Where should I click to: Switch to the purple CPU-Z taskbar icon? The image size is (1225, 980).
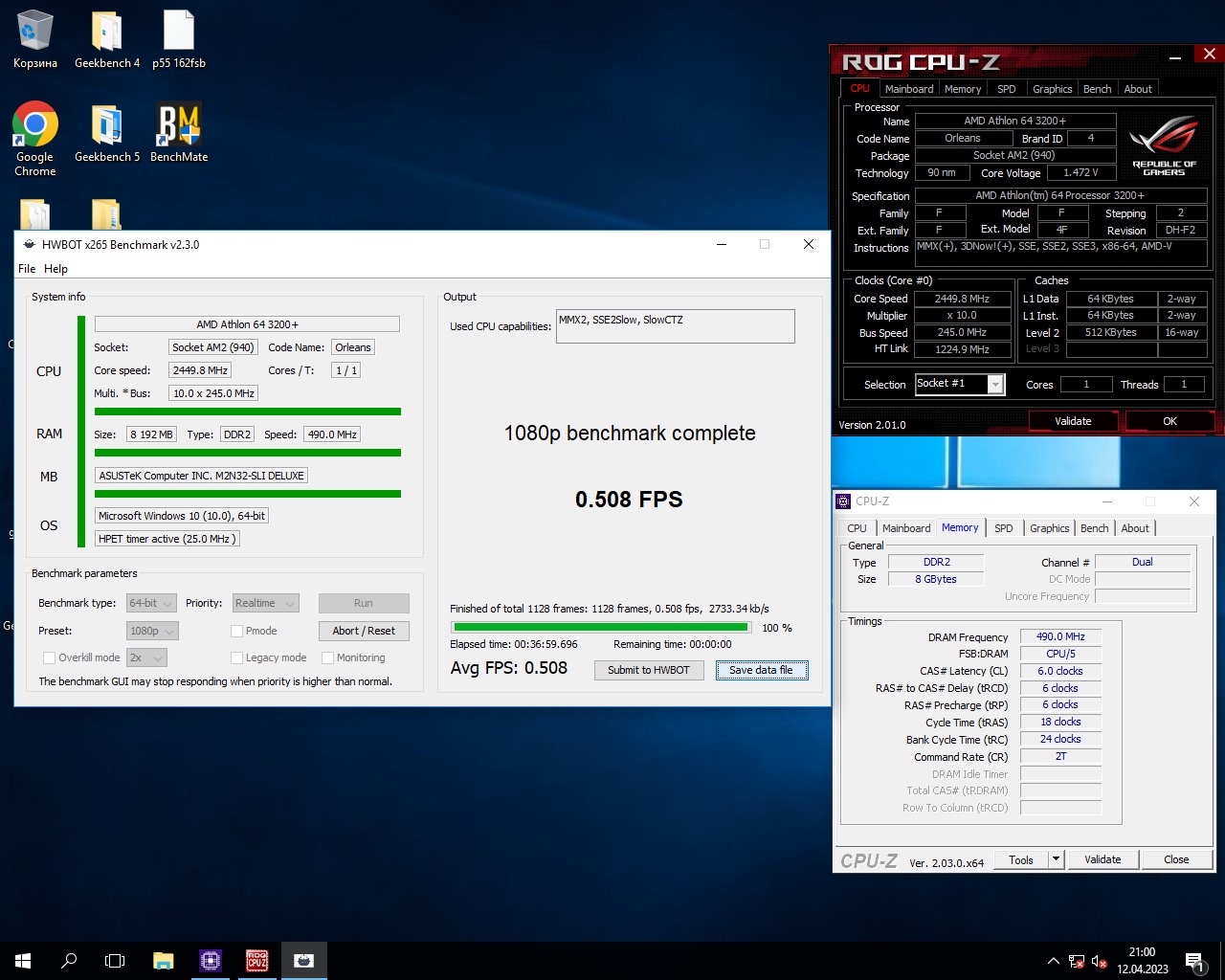point(210,961)
